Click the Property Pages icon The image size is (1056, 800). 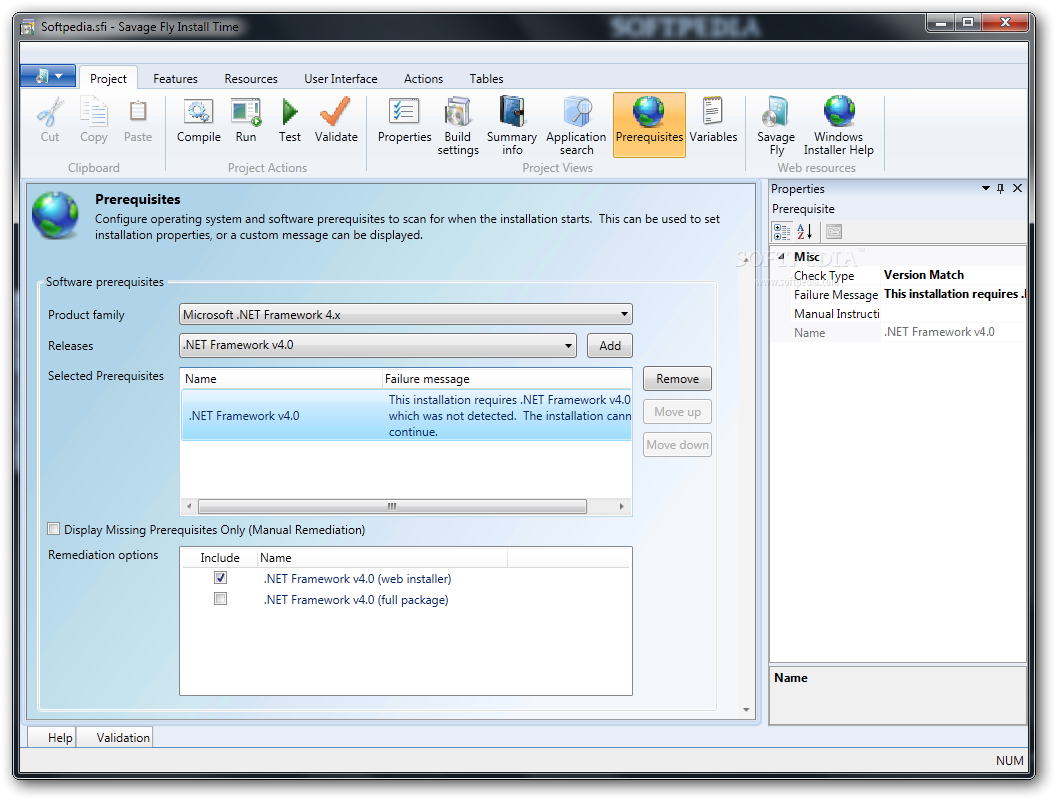tap(834, 232)
